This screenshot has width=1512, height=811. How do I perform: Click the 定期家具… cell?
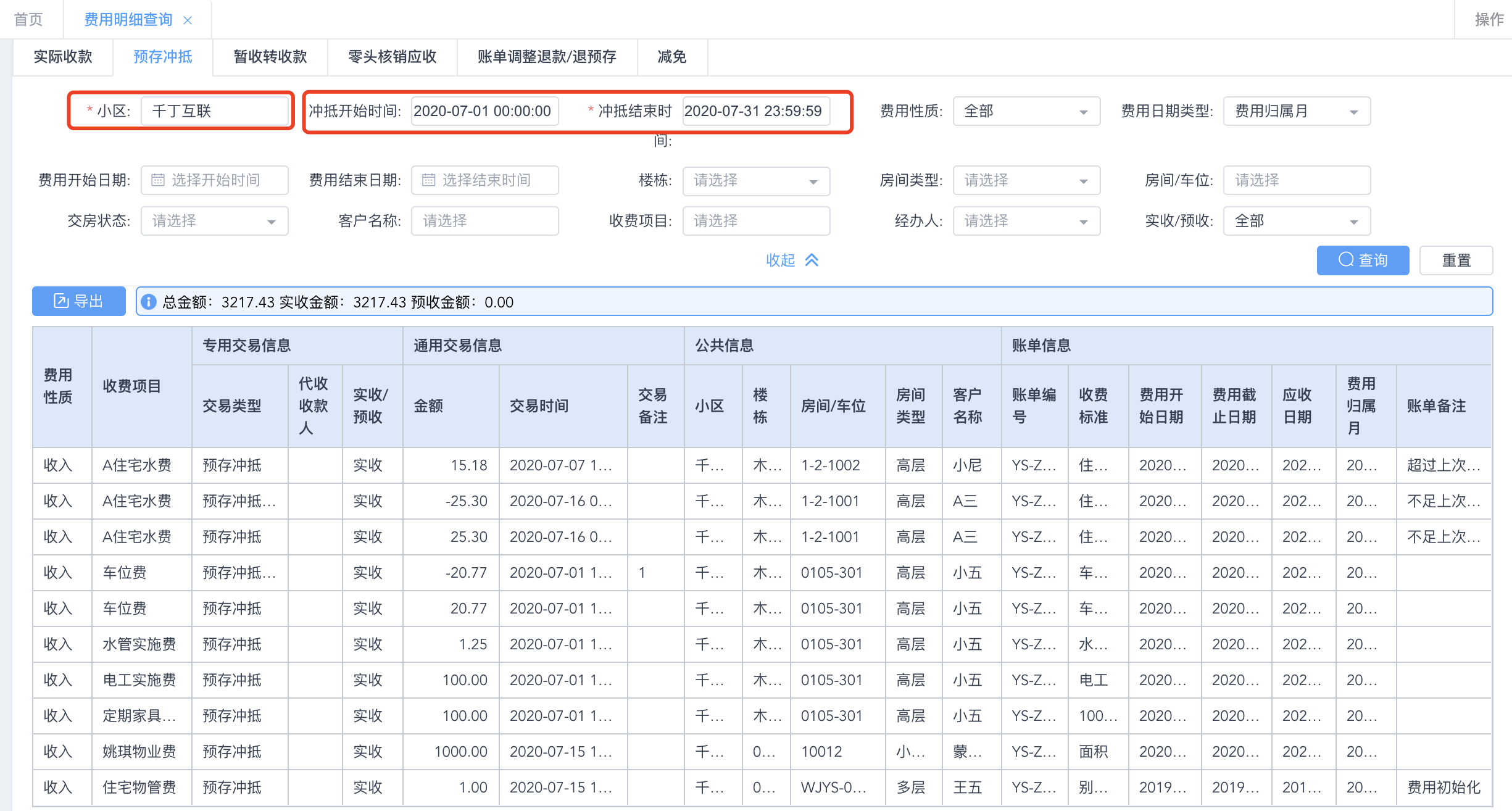(142, 716)
